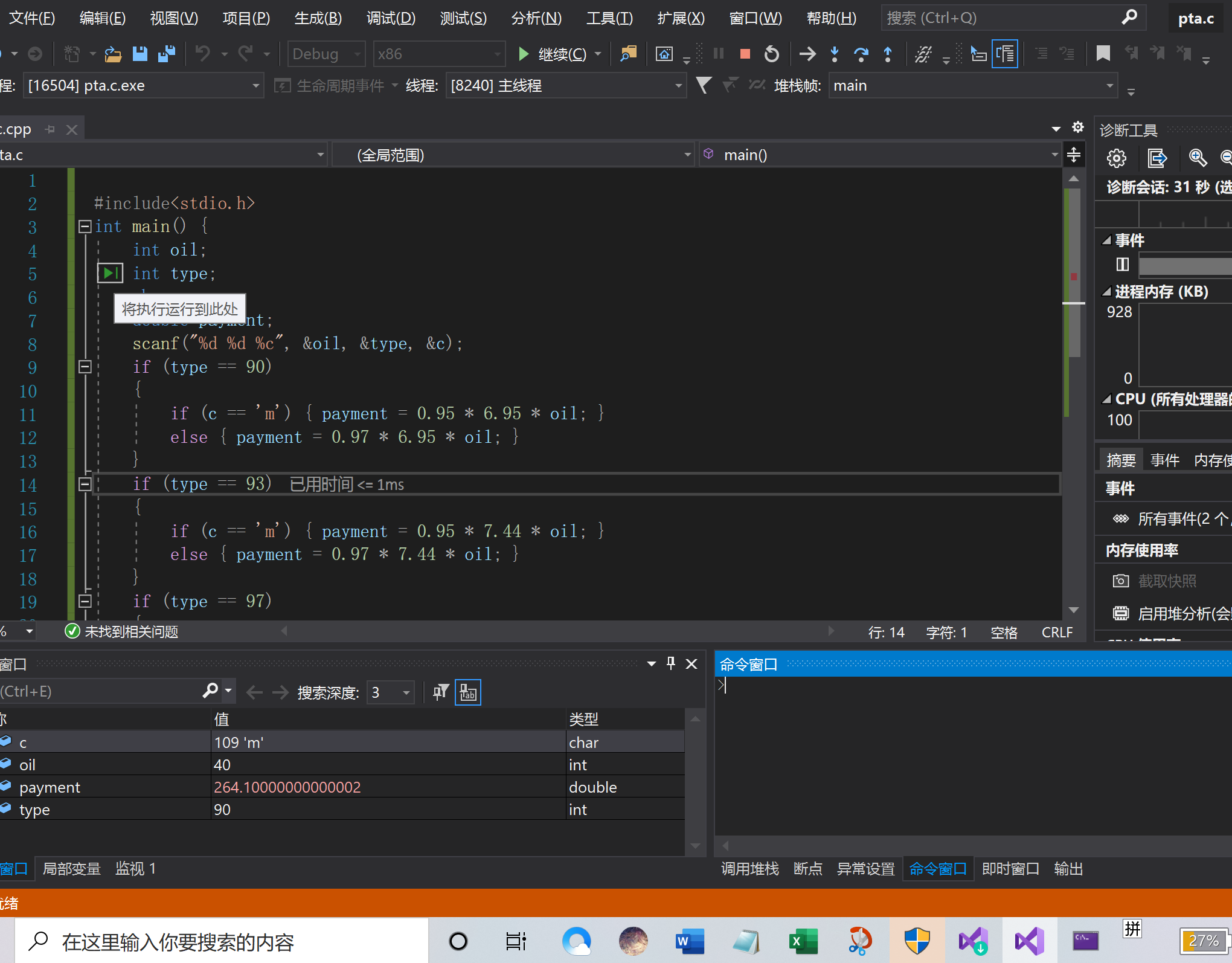Click the Step Over arrow icon
Image resolution: width=1232 pixels, height=963 pixels.
pos(861,54)
